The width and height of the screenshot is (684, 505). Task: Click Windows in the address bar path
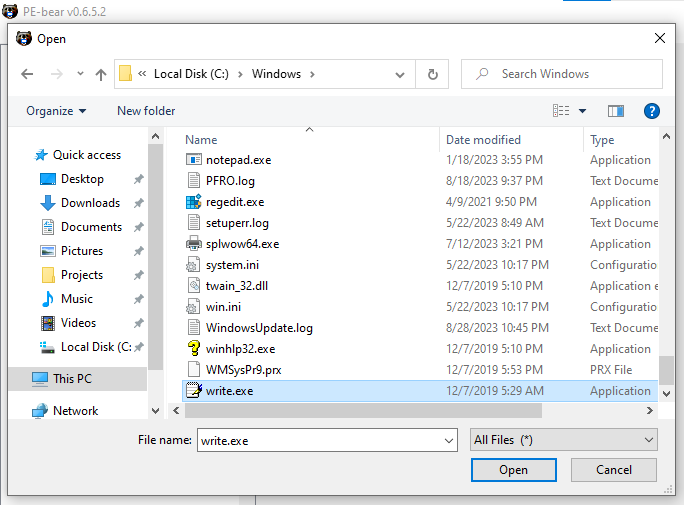click(x=276, y=74)
